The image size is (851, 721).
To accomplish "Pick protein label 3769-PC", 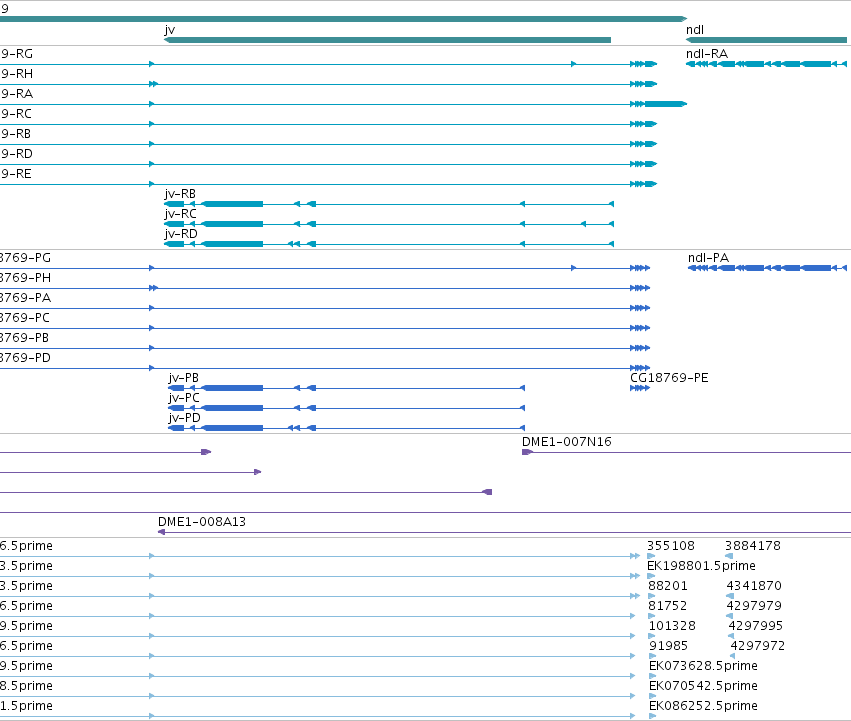I will coord(24,318).
